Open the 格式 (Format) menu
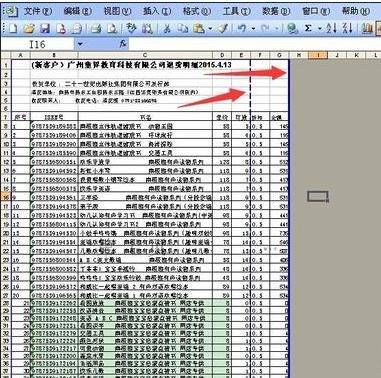This screenshot has height=378, width=381. tap(197, 11)
